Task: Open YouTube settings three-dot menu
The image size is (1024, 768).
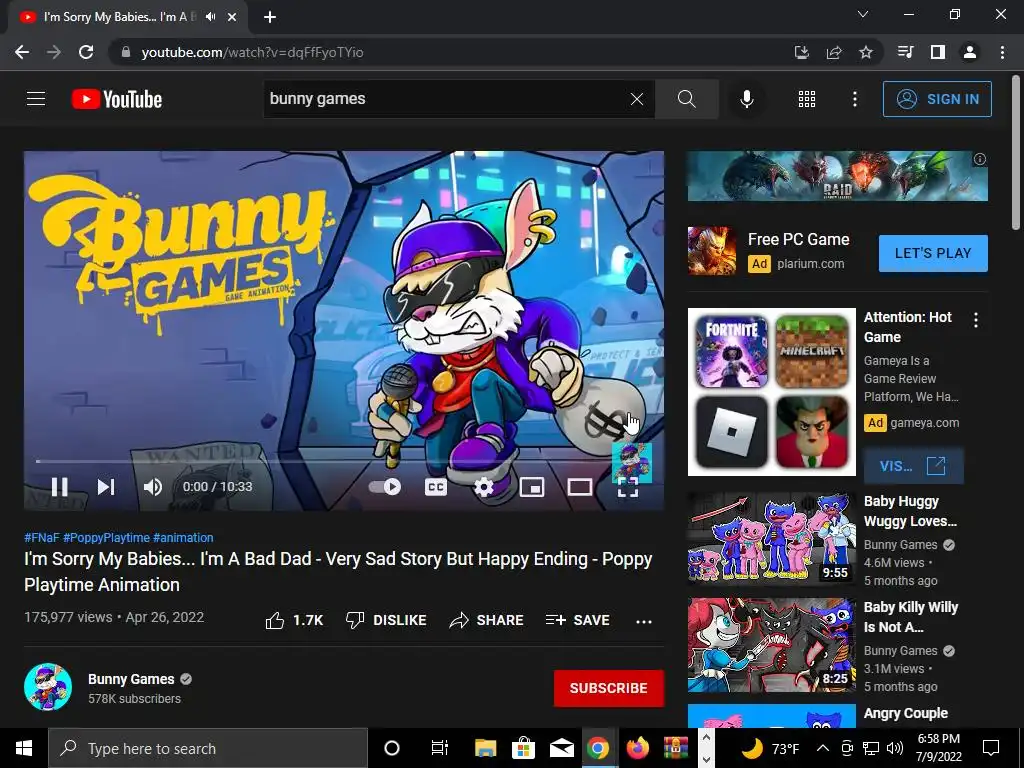Action: click(x=855, y=99)
